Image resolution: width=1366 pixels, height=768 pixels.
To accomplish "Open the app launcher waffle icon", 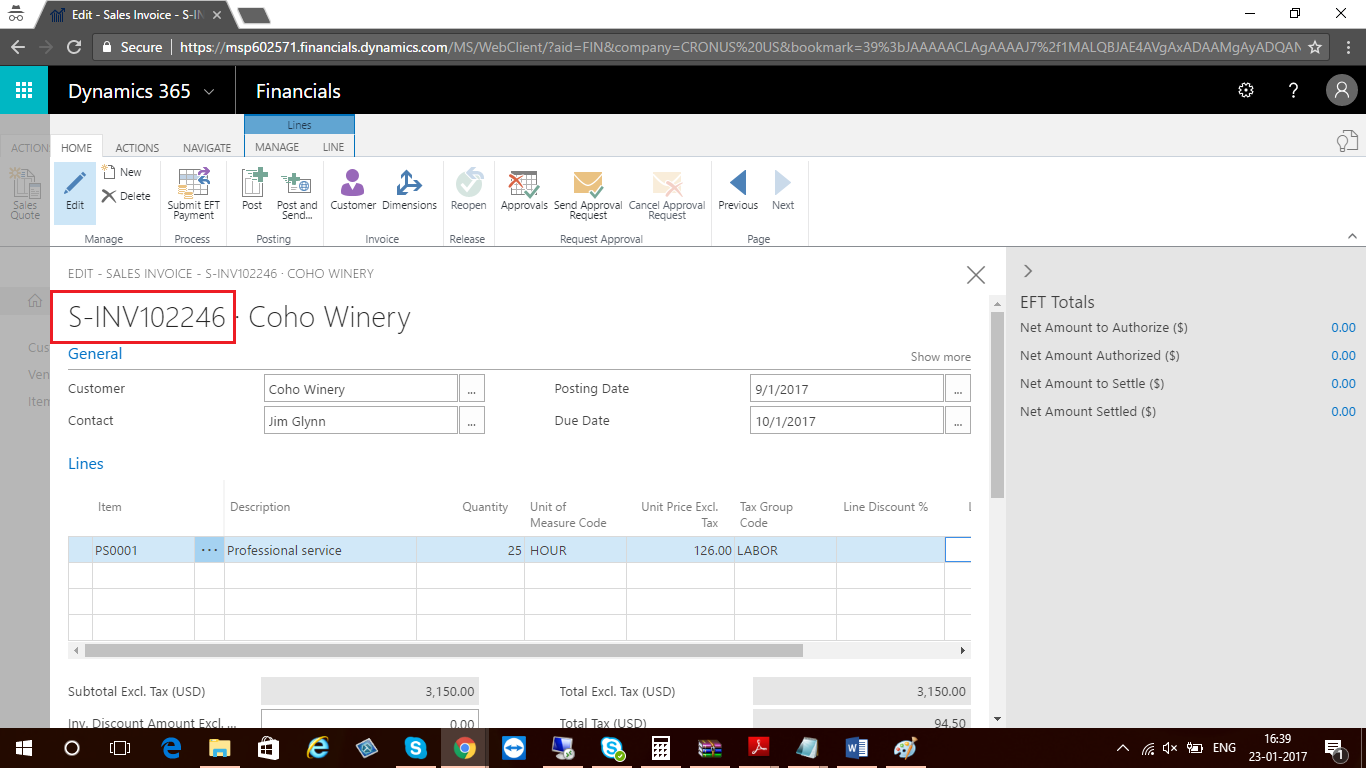I will pos(24,91).
